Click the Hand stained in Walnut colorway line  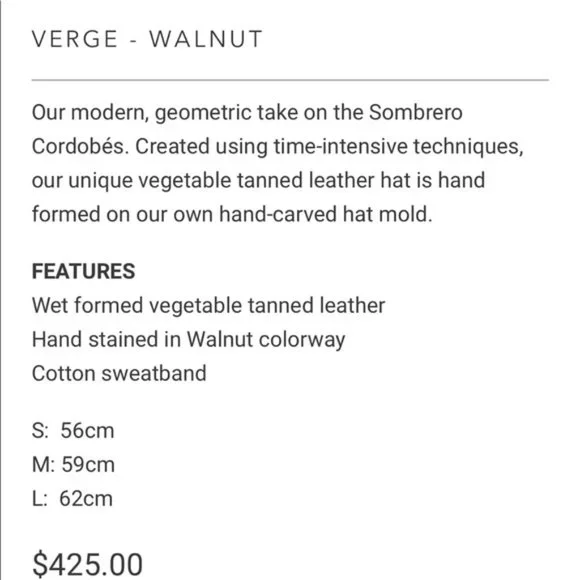(x=189, y=340)
